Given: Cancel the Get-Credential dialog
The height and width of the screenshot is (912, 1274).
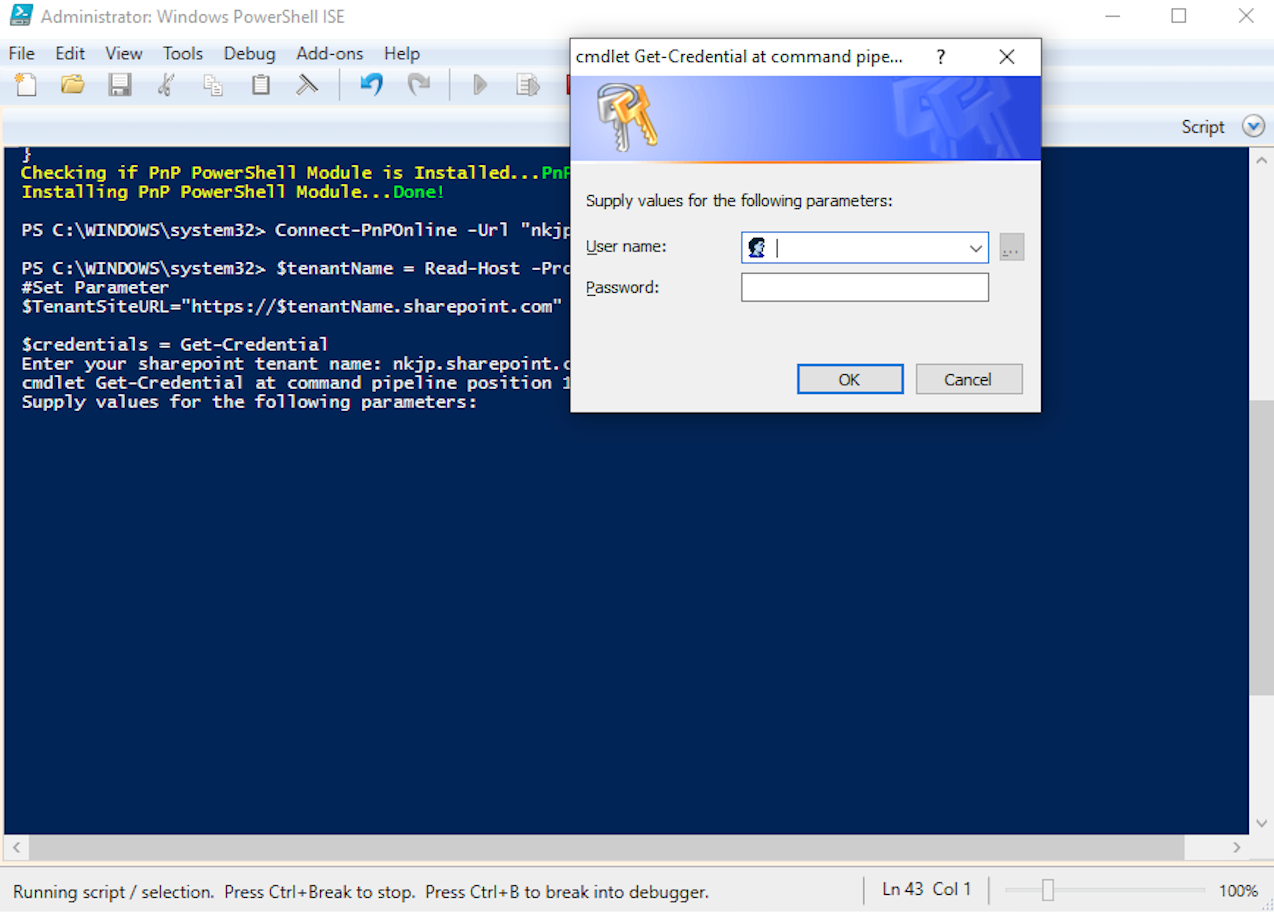Looking at the screenshot, I should tap(968, 379).
